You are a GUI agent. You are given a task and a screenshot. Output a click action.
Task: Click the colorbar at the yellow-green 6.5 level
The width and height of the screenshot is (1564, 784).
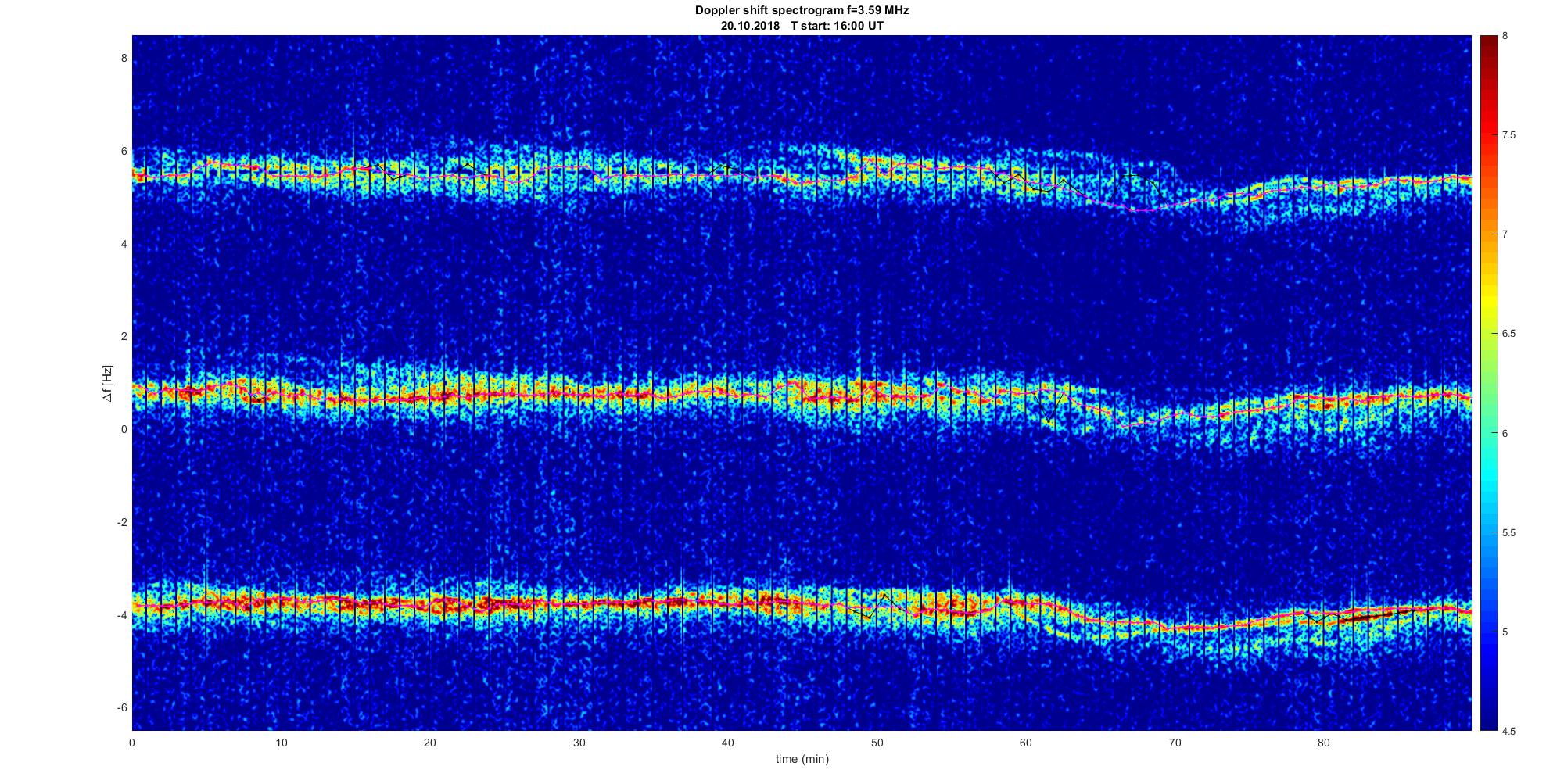pyautogui.click(x=1488, y=334)
